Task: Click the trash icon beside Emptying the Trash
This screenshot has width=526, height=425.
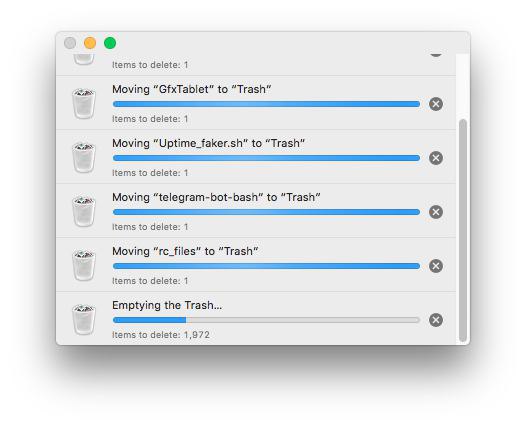Action: pos(84,320)
